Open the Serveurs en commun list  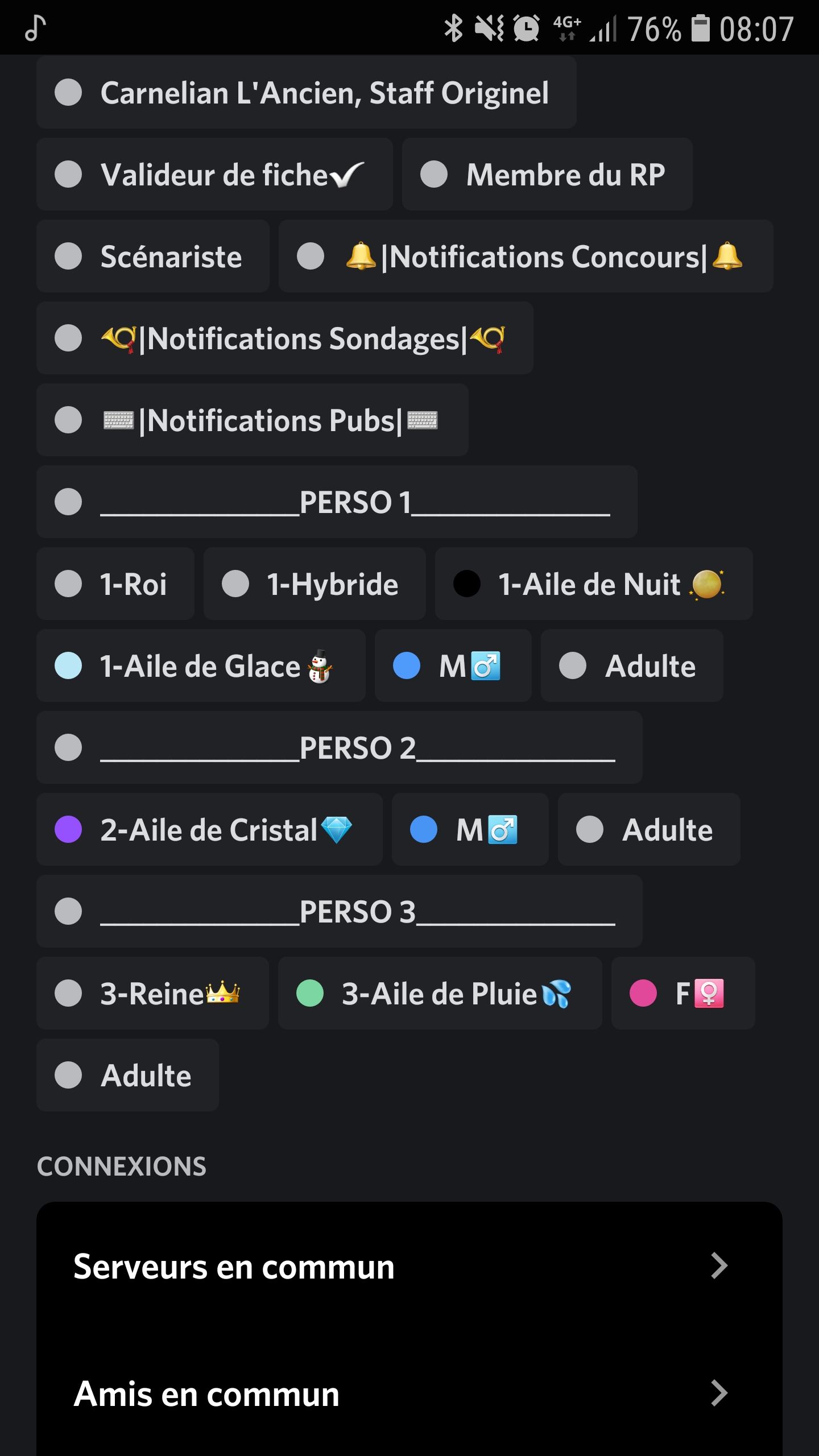pos(234,1267)
